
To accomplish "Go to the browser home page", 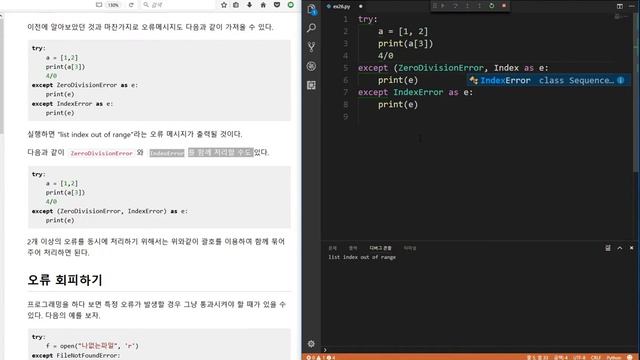I will click(x=263, y=5).
